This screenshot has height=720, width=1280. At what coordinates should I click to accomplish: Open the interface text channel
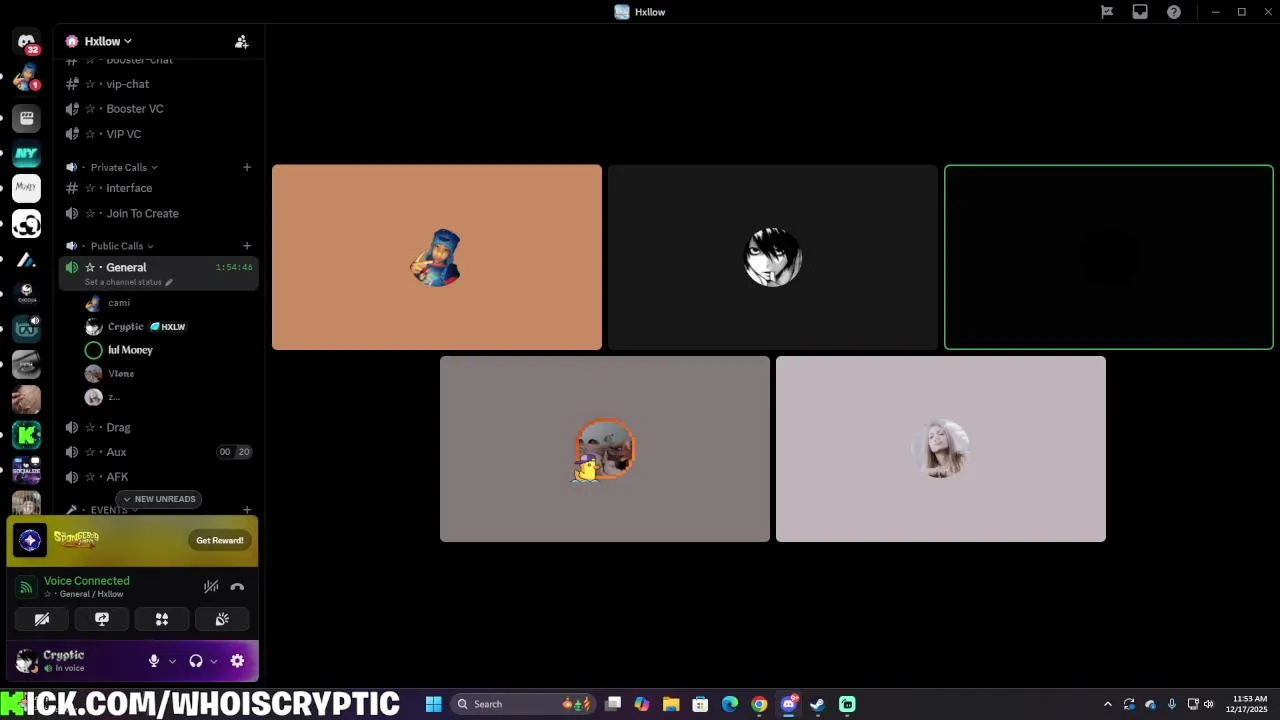(x=159, y=188)
